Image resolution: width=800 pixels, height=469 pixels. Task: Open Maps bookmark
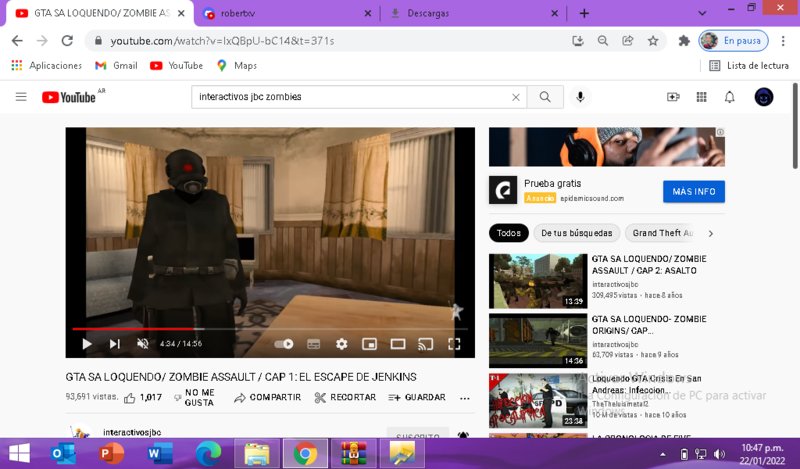pyautogui.click(x=236, y=65)
